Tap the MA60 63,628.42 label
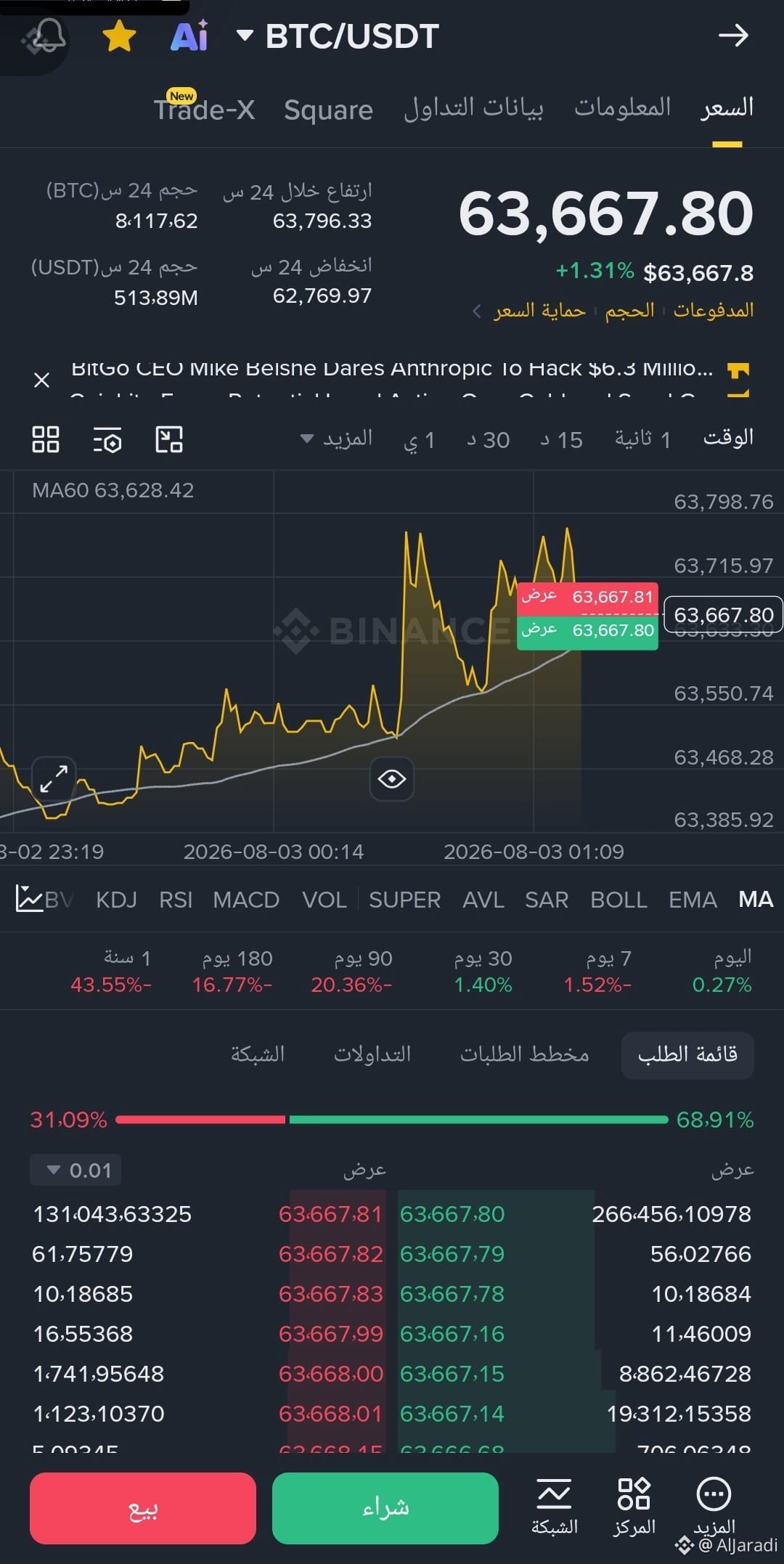Image resolution: width=784 pixels, height=1564 pixels. [x=113, y=490]
